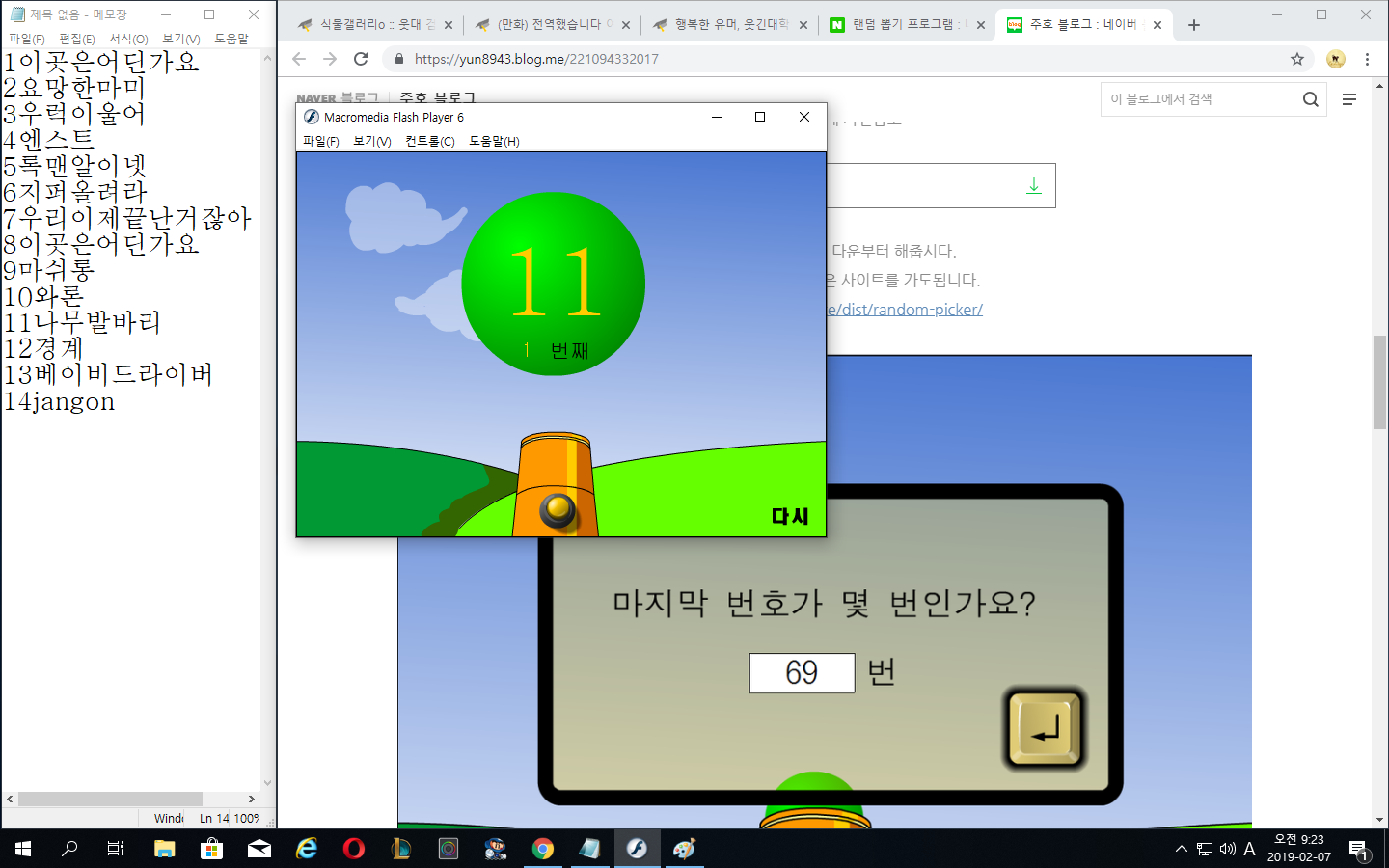The height and width of the screenshot is (868, 1389).
Task: Reload the page in Chrome
Action: point(361,59)
